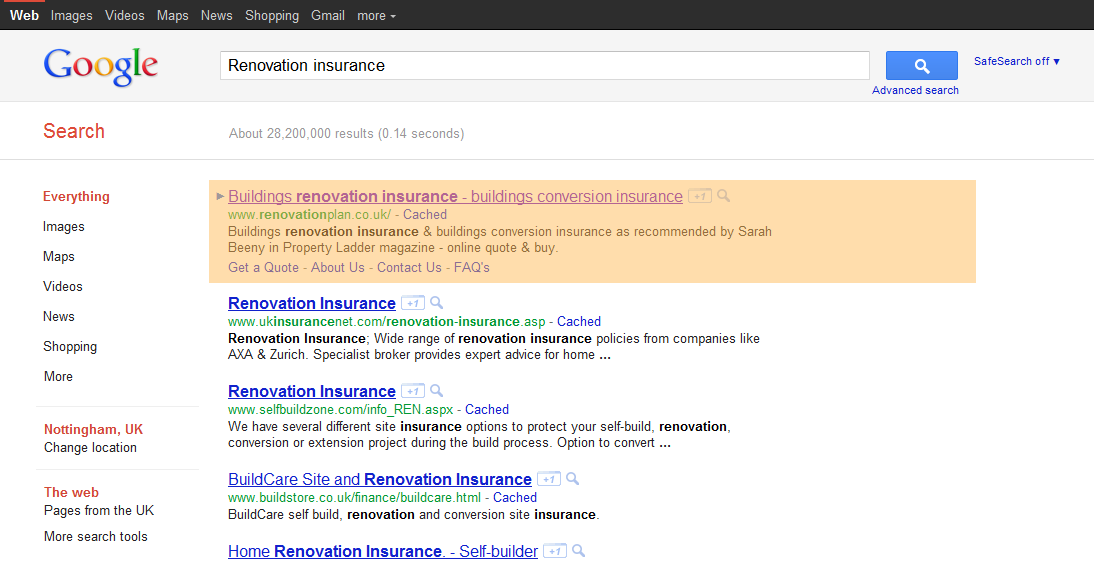Open Buildings renovation insurance result title
Image resolution: width=1094 pixels, height=564 pixels.
[455, 196]
